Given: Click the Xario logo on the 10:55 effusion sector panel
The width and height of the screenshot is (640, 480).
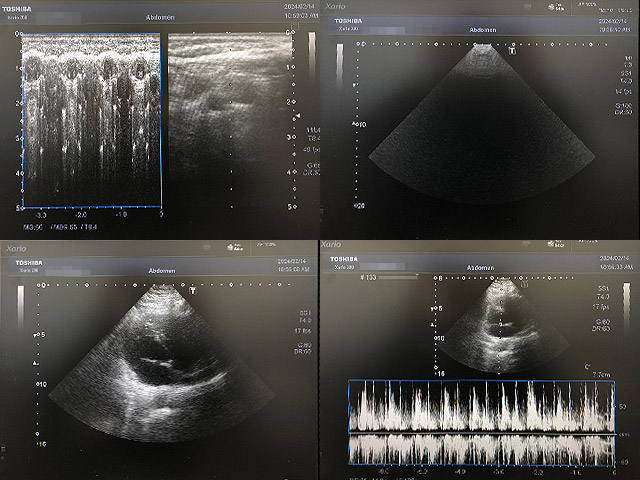Looking at the screenshot, I should click(16, 248).
